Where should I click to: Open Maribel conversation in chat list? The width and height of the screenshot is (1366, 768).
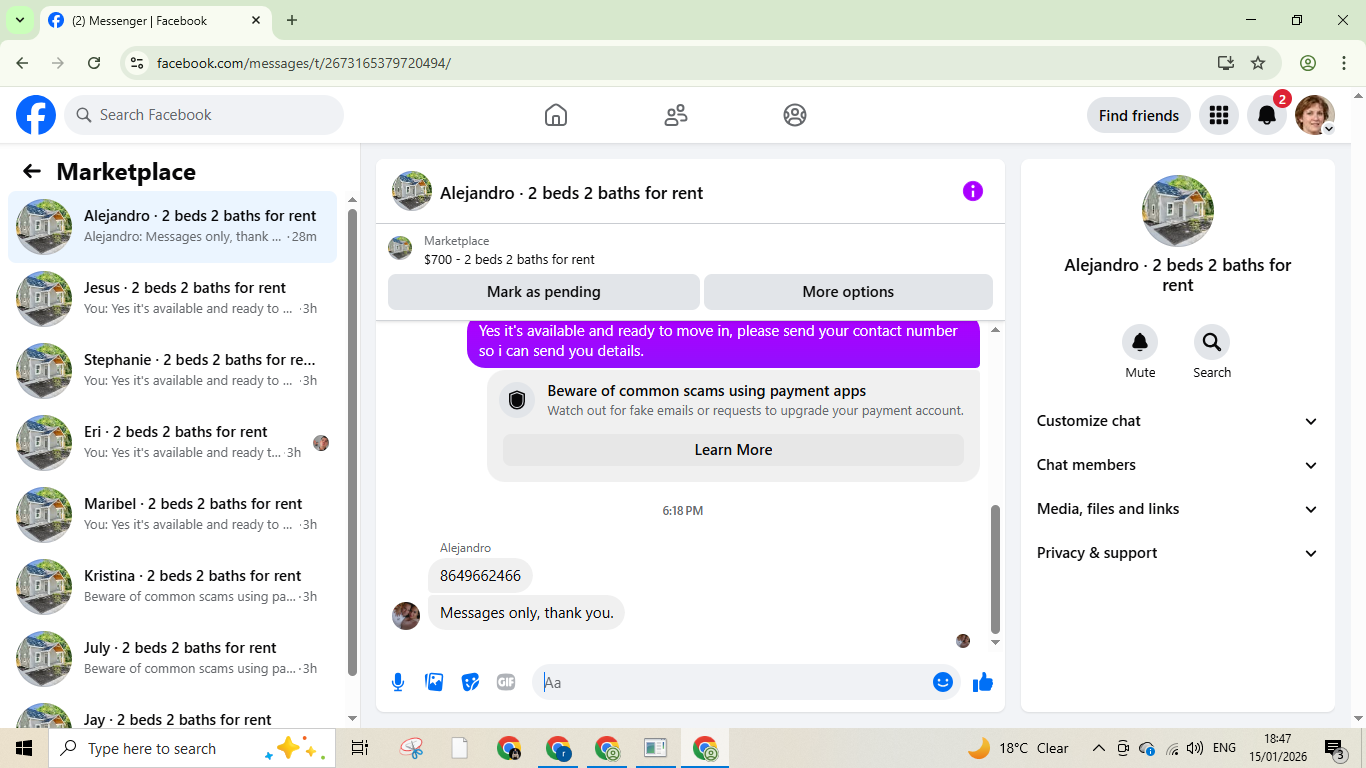click(173, 515)
